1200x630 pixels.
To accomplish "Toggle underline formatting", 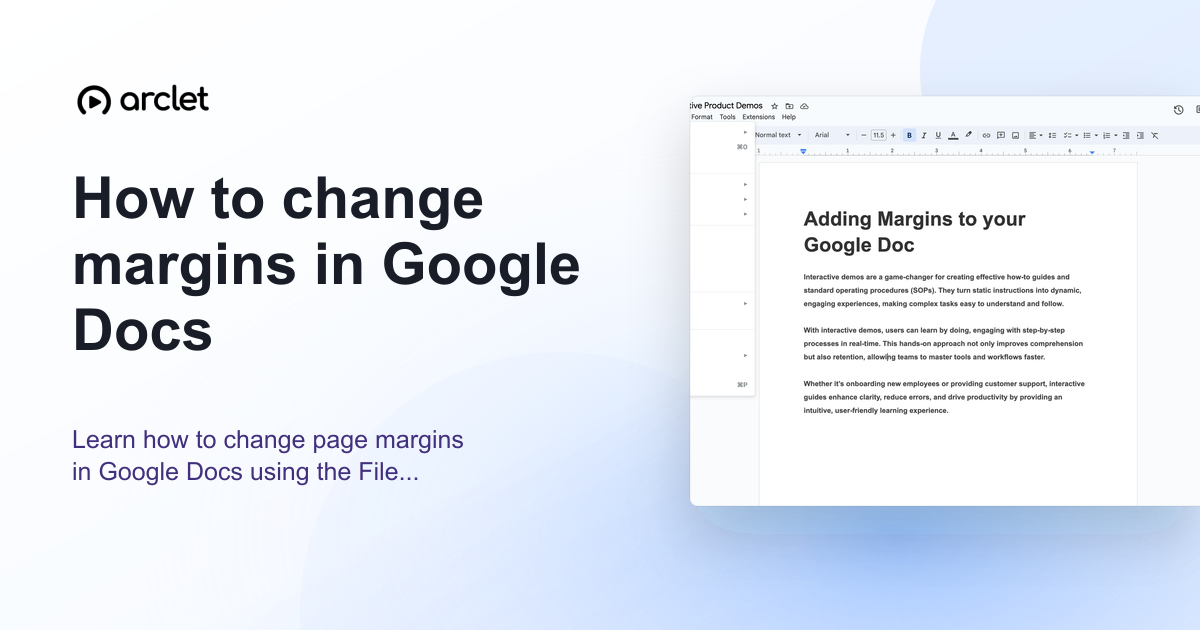I will (938, 135).
